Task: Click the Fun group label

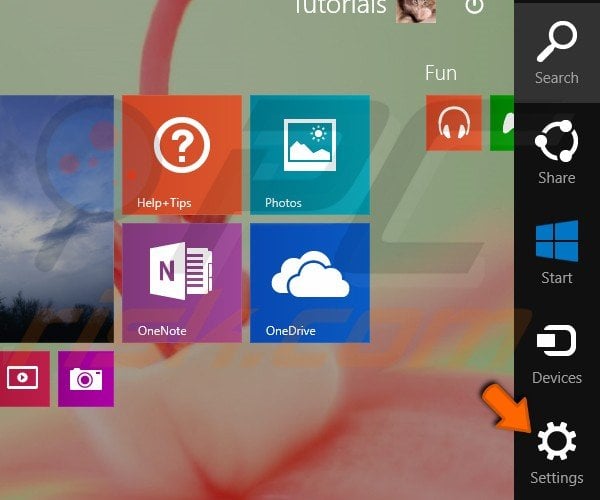Action: (441, 73)
